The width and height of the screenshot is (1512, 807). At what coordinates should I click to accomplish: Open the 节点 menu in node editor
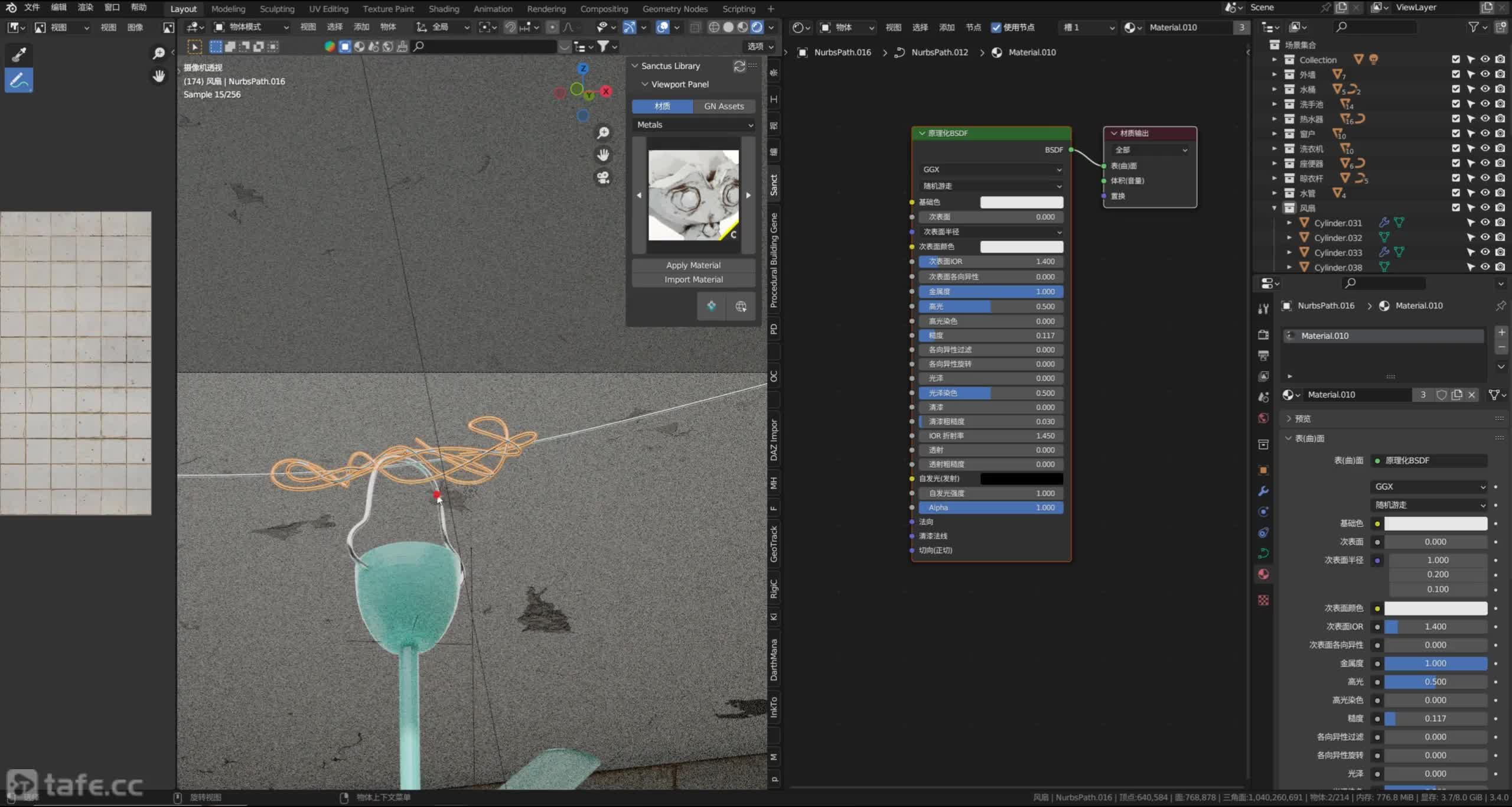(x=973, y=28)
